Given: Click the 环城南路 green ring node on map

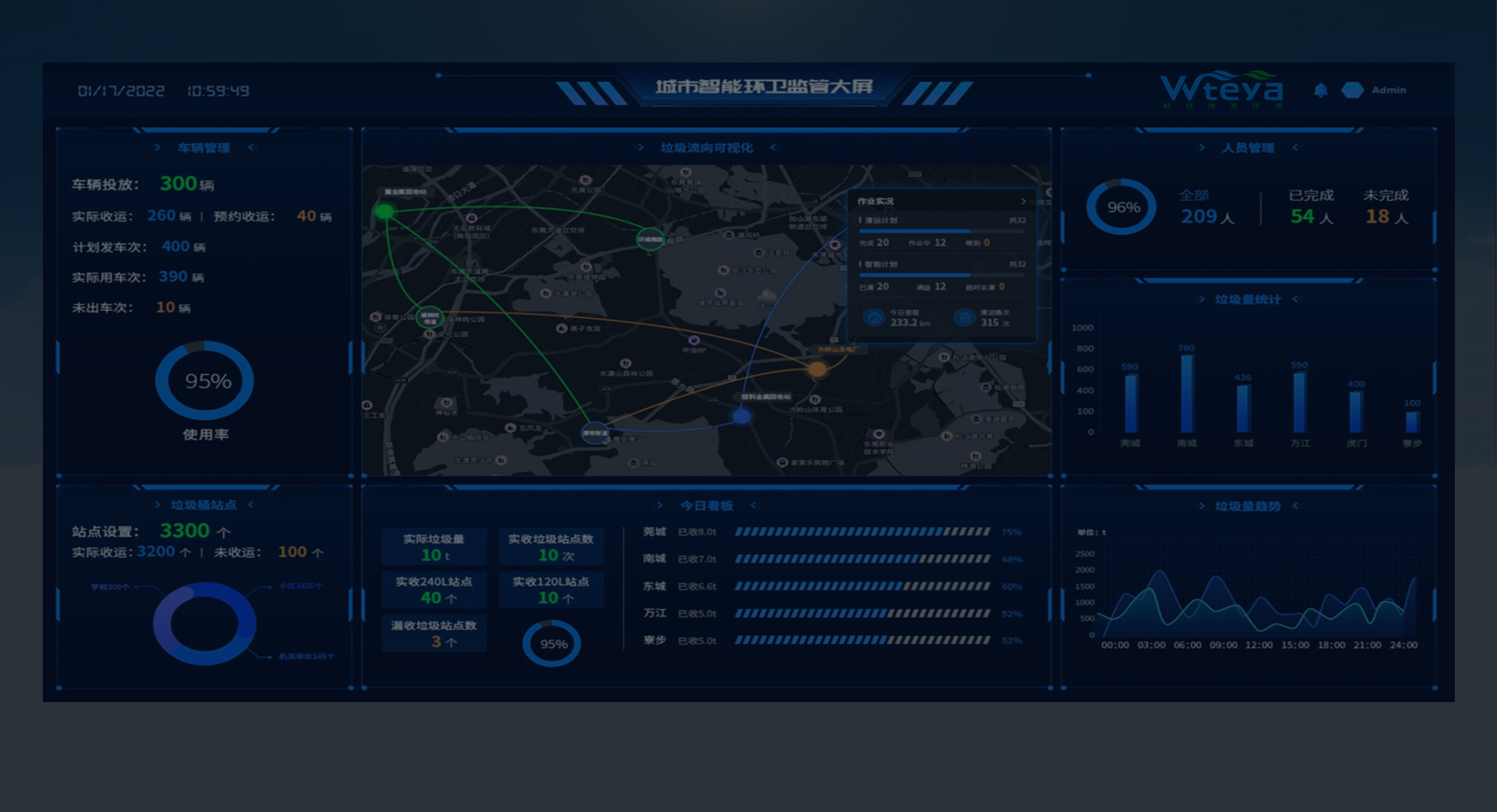Looking at the screenshot, I should (650, 239).
